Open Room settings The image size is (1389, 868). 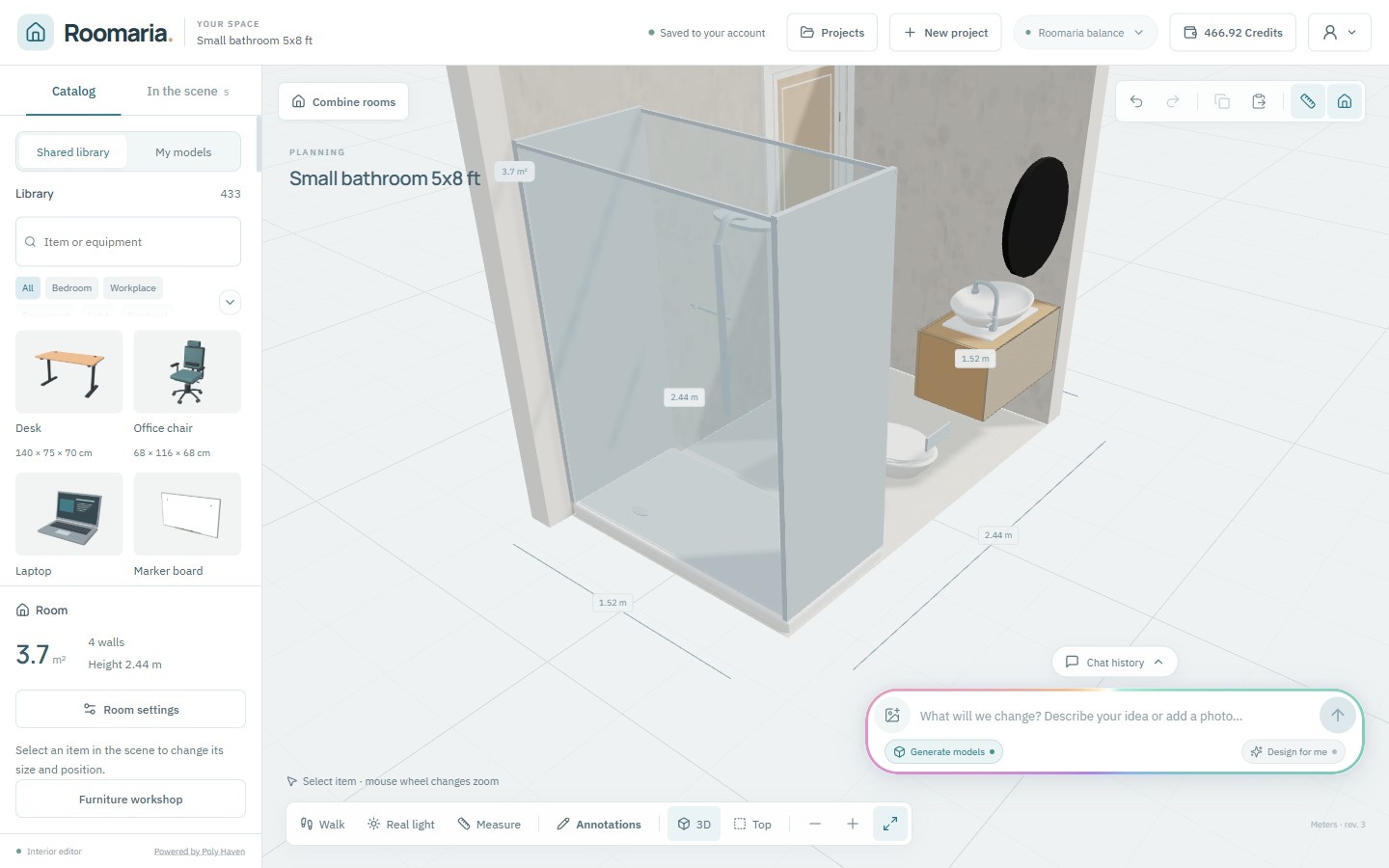130,709
